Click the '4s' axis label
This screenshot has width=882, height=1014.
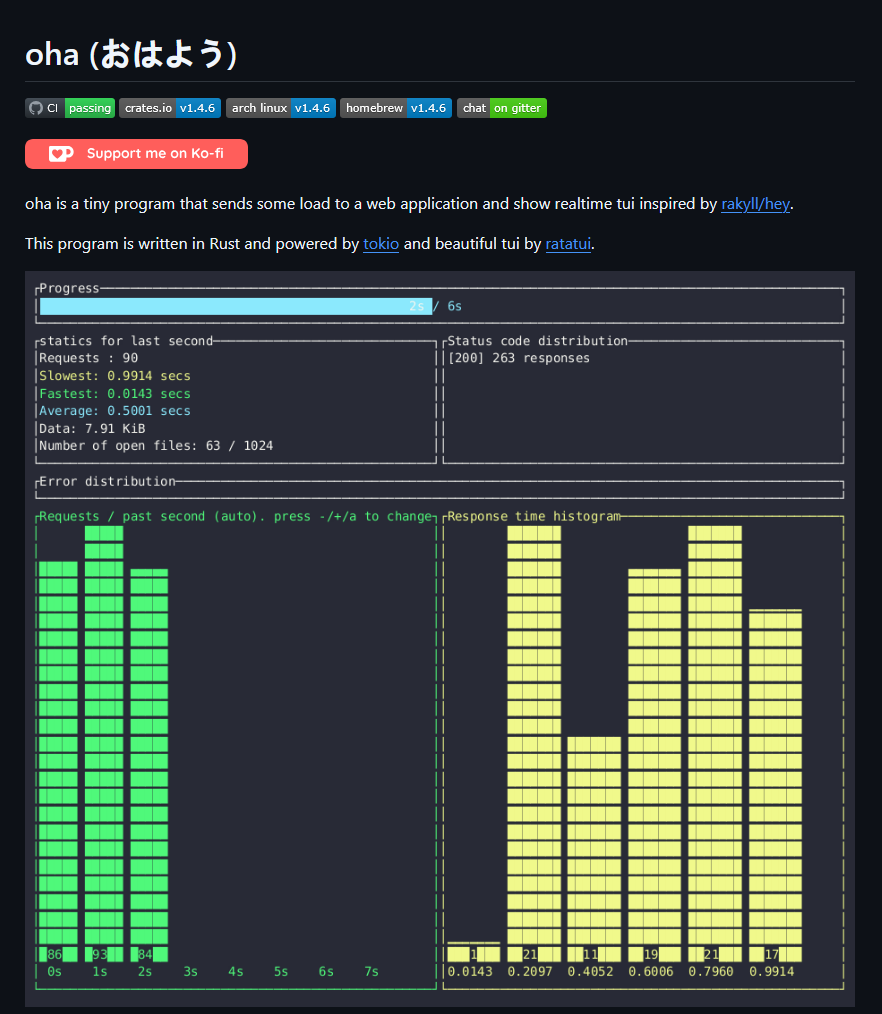[235, 971]
